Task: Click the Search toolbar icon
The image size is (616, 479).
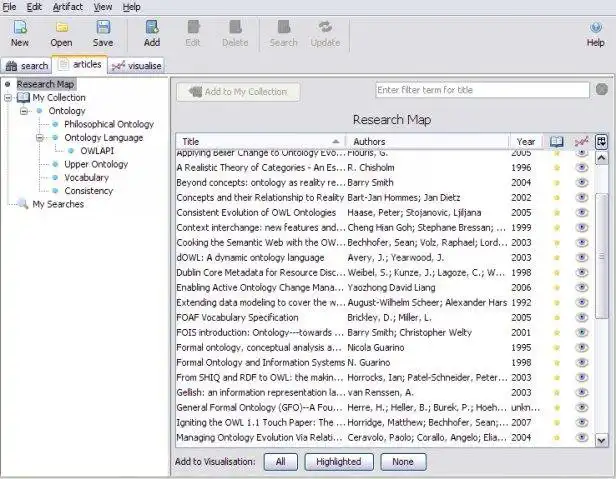Action: point(283,28)
